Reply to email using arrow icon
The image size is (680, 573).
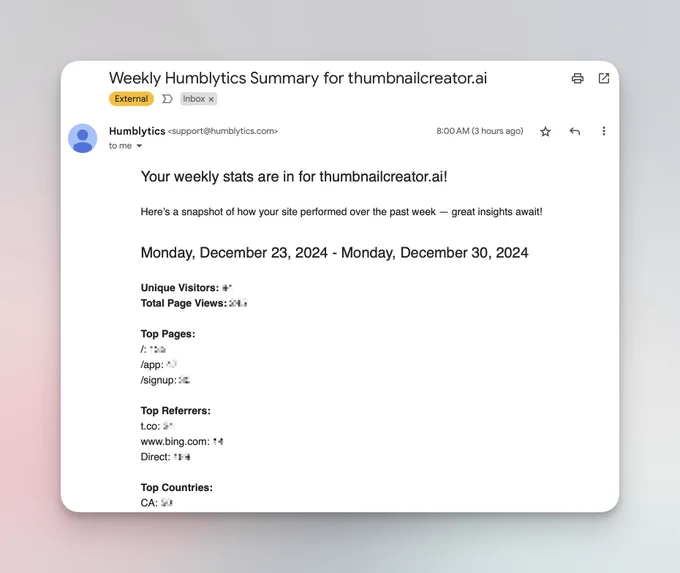coord(575,131)
